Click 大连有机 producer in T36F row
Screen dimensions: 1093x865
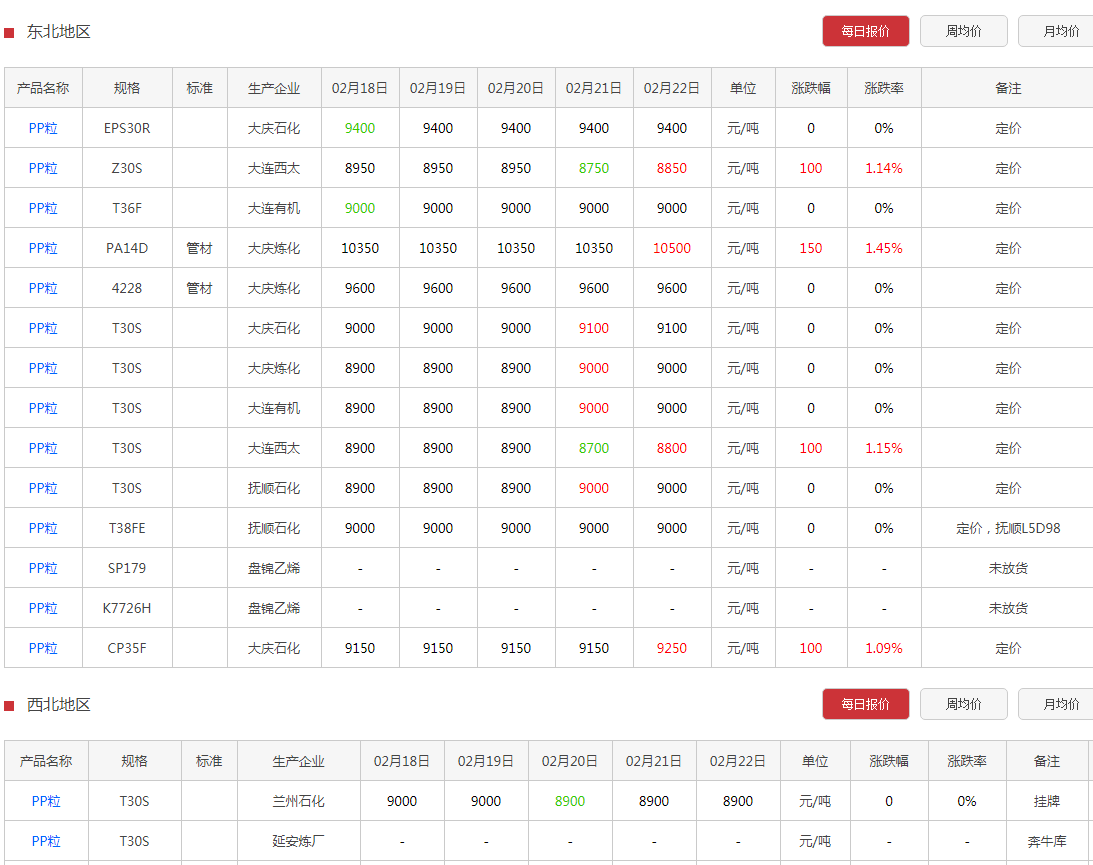274,208
